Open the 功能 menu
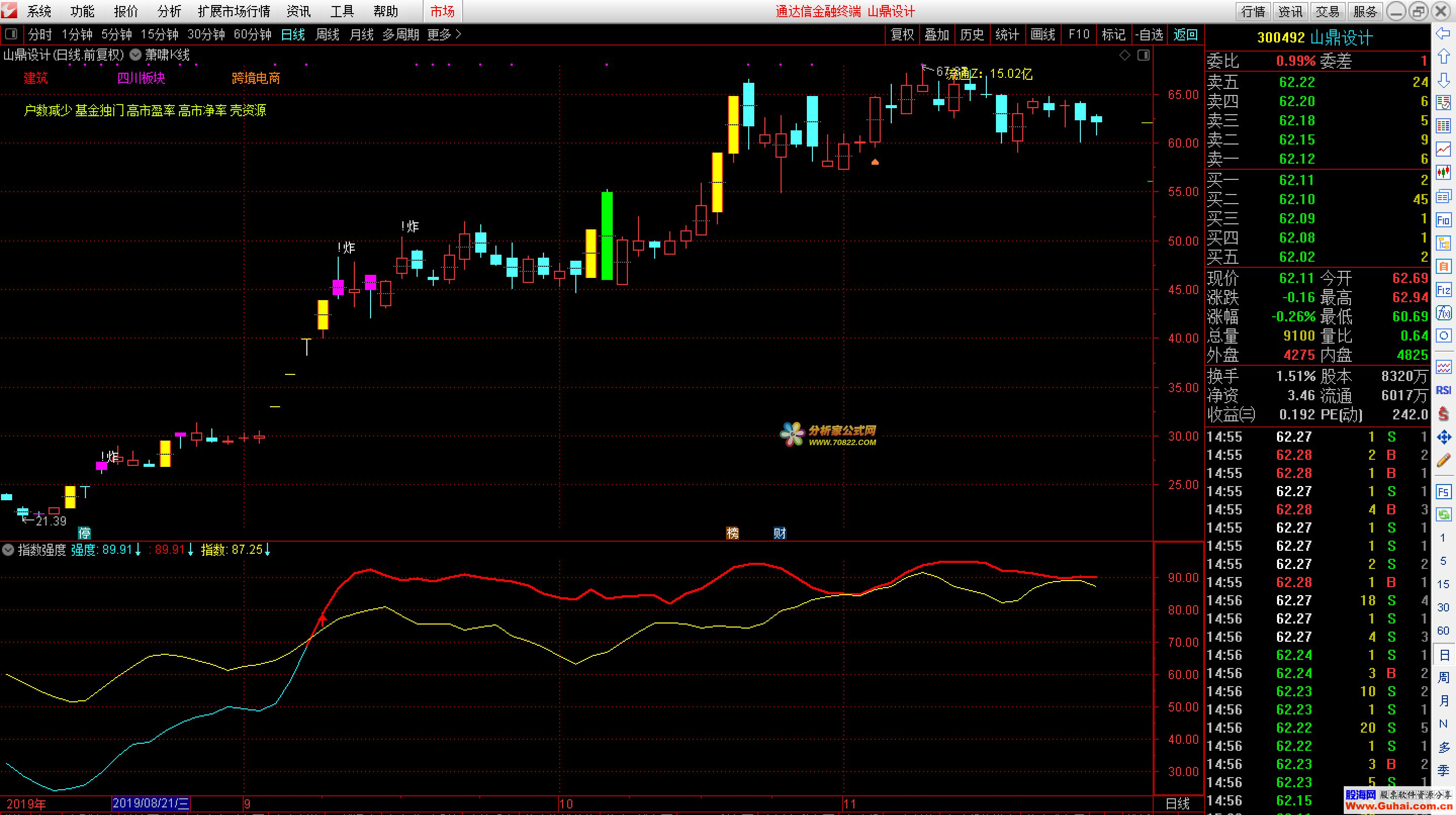 coord(82,11)
